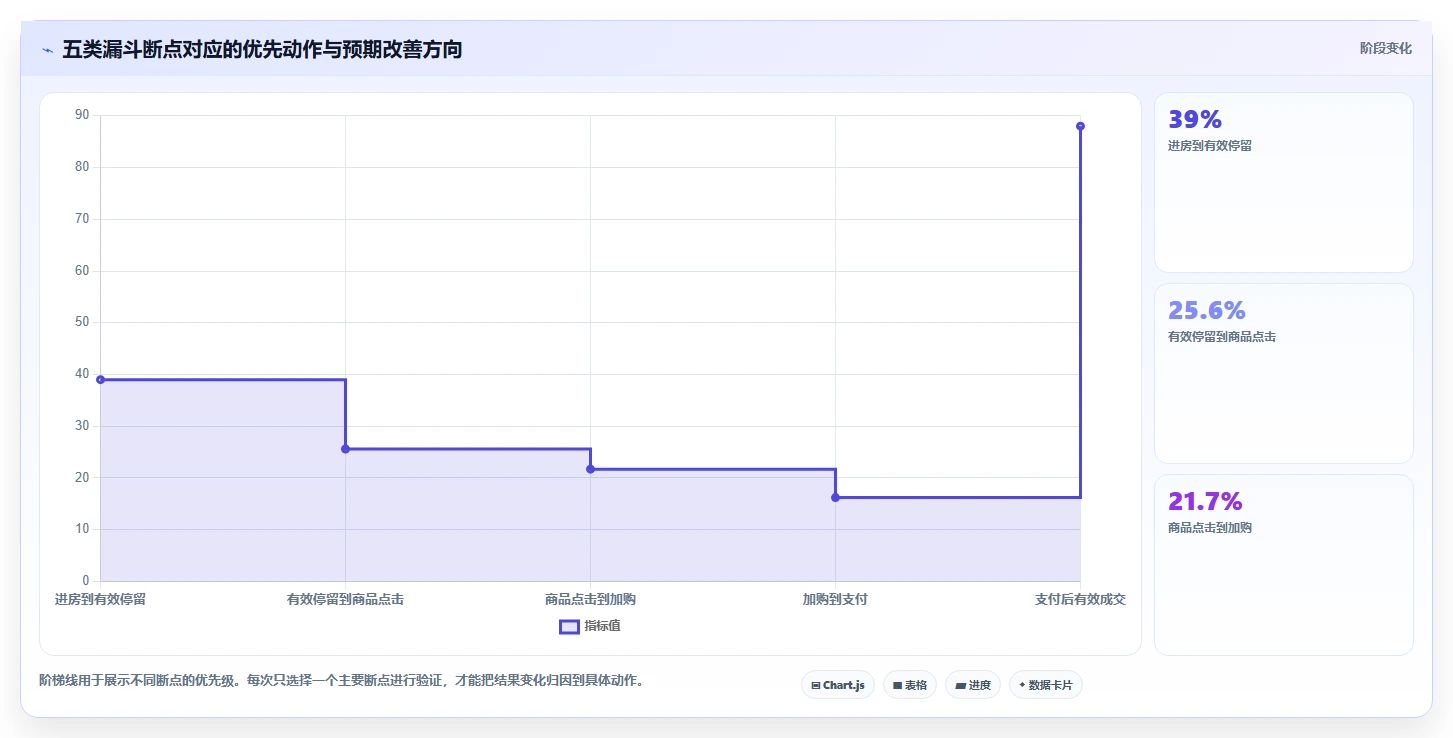
Task: Click the 90 y-axis tick label
Action: pos(82,115)
